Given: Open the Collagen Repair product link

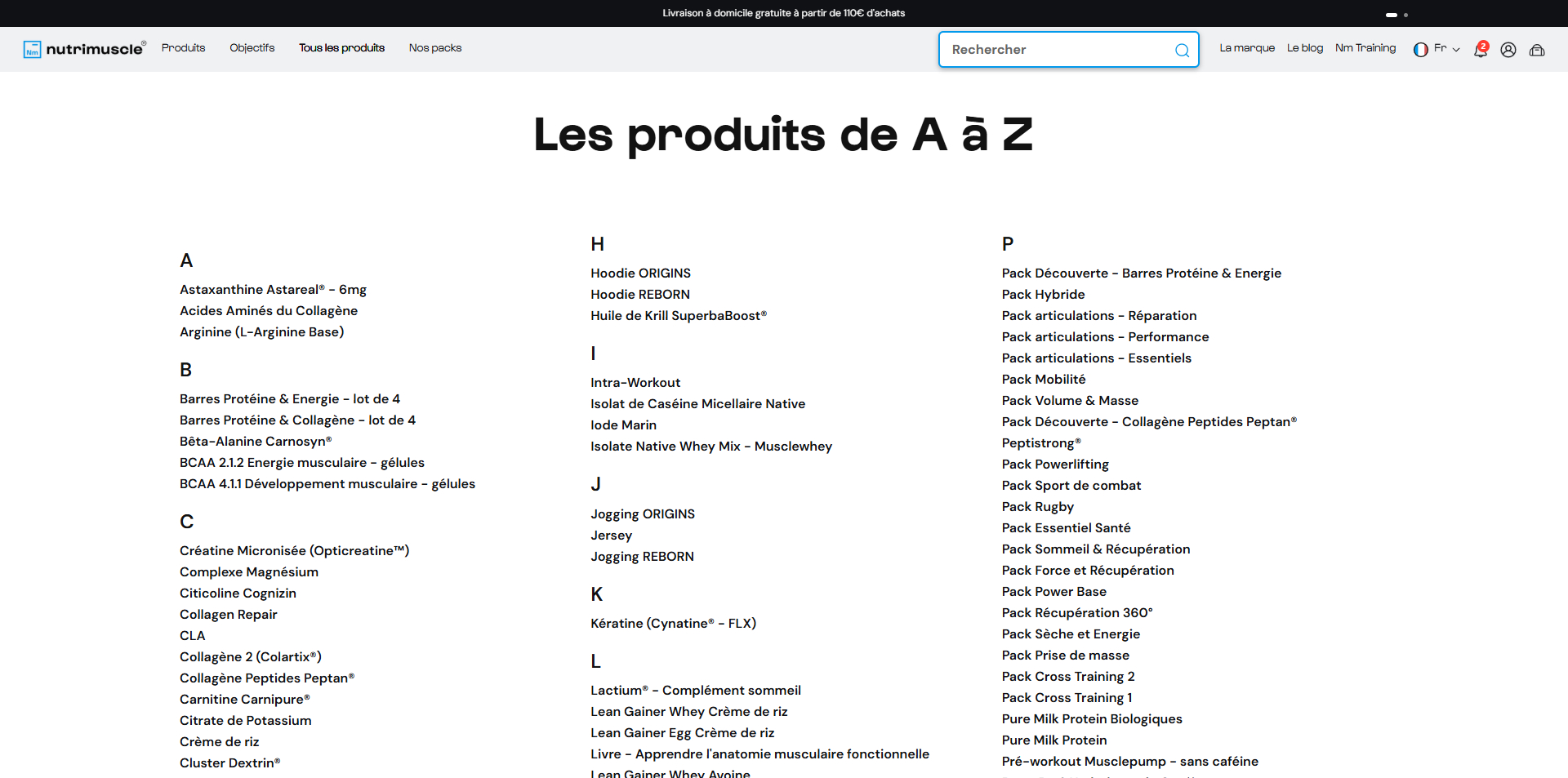Looking at the screenshot, I should pos(229,615).
